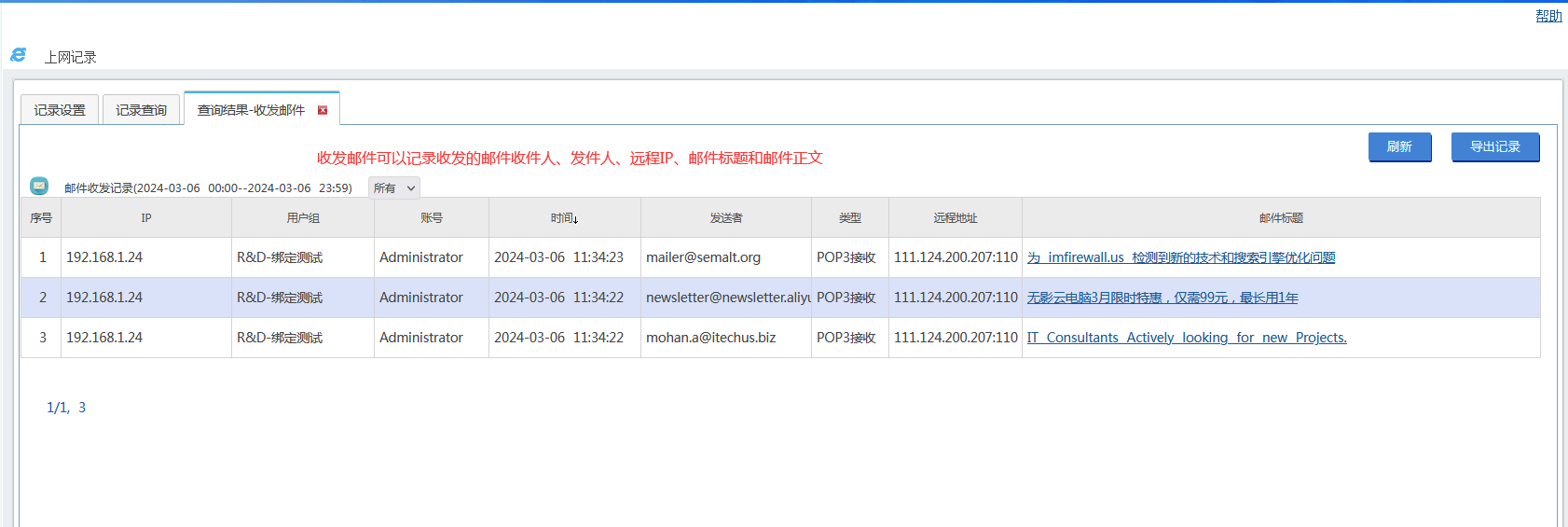
Task: Click the 远程地址 column header
Action: (955, 218)
